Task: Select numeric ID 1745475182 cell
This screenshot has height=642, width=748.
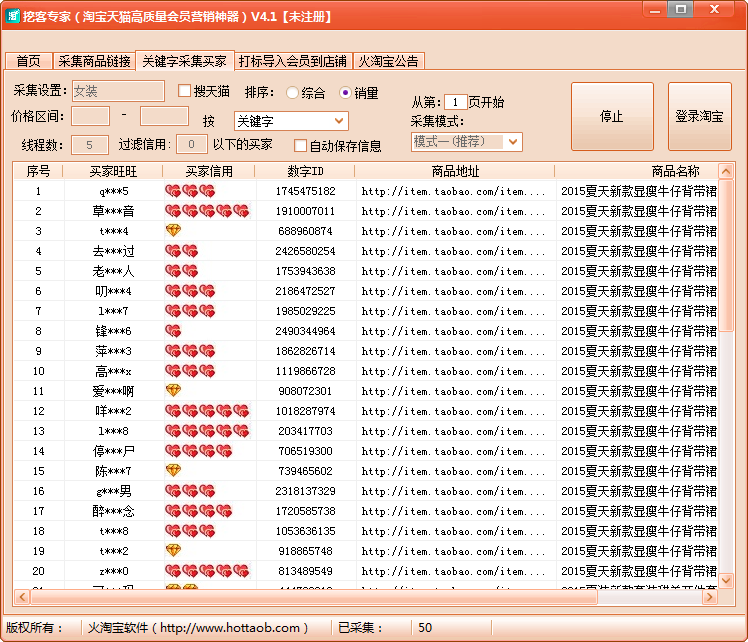Action: (305, 191)
